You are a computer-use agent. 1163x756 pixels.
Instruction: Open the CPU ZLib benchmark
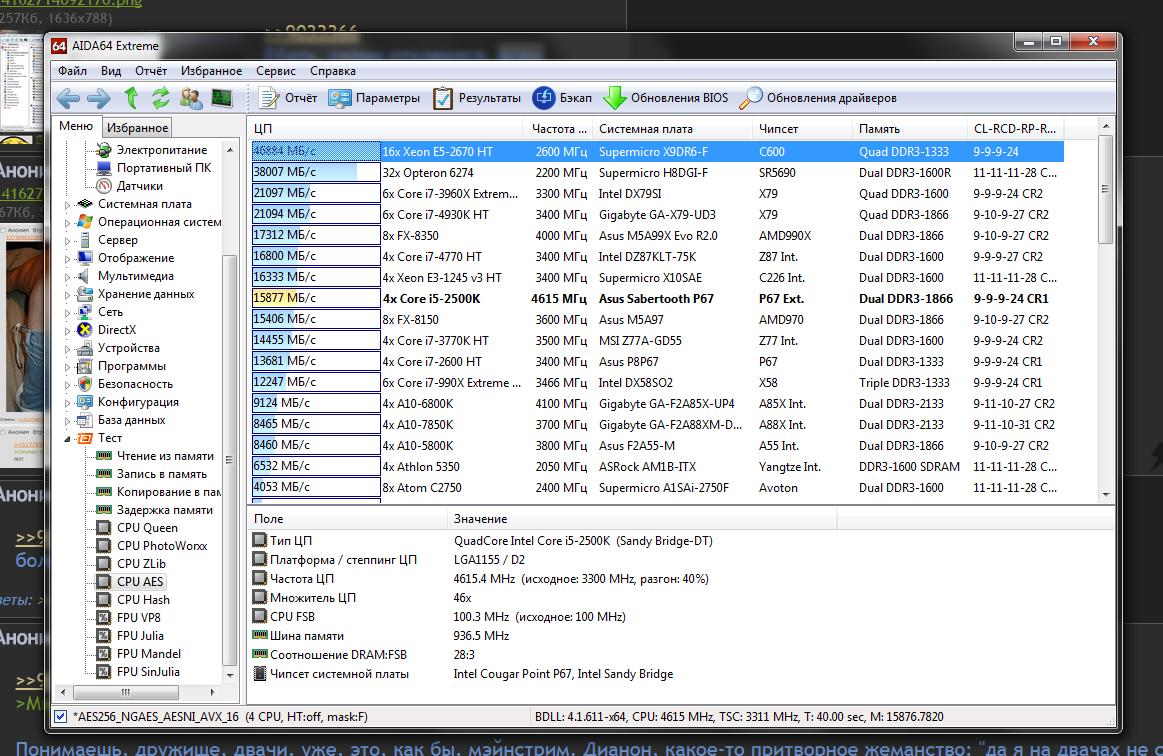(141, 564)
